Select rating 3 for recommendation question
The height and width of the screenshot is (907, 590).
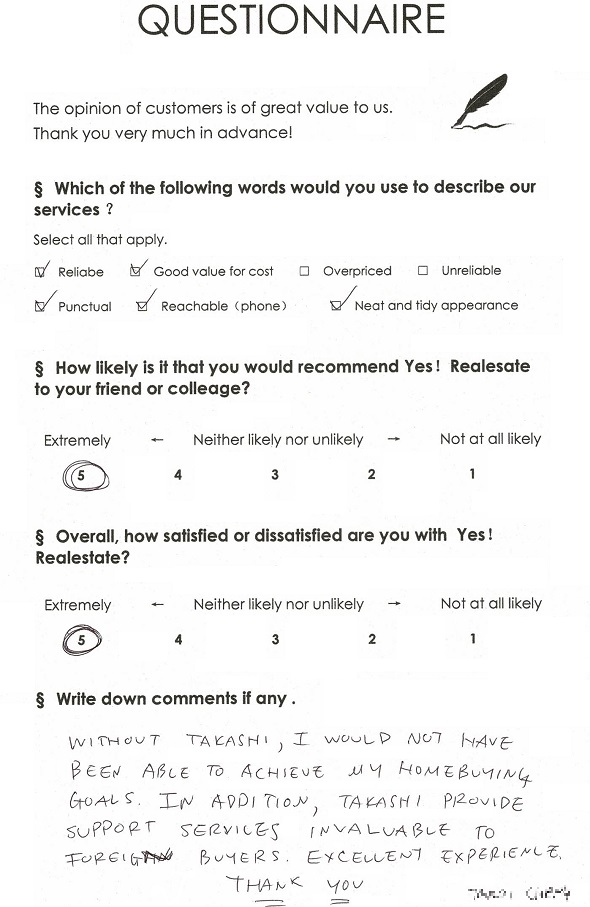coord(275,474)
